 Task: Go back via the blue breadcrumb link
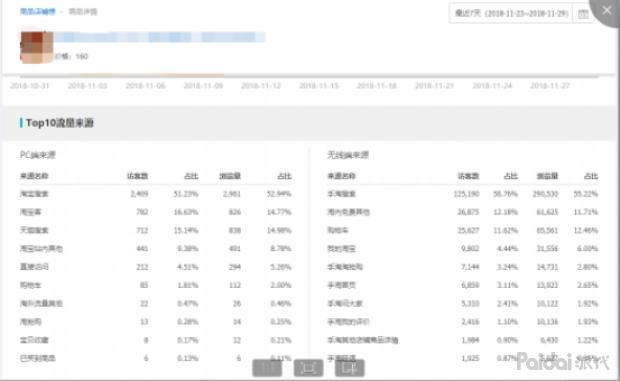pos(38,11)
